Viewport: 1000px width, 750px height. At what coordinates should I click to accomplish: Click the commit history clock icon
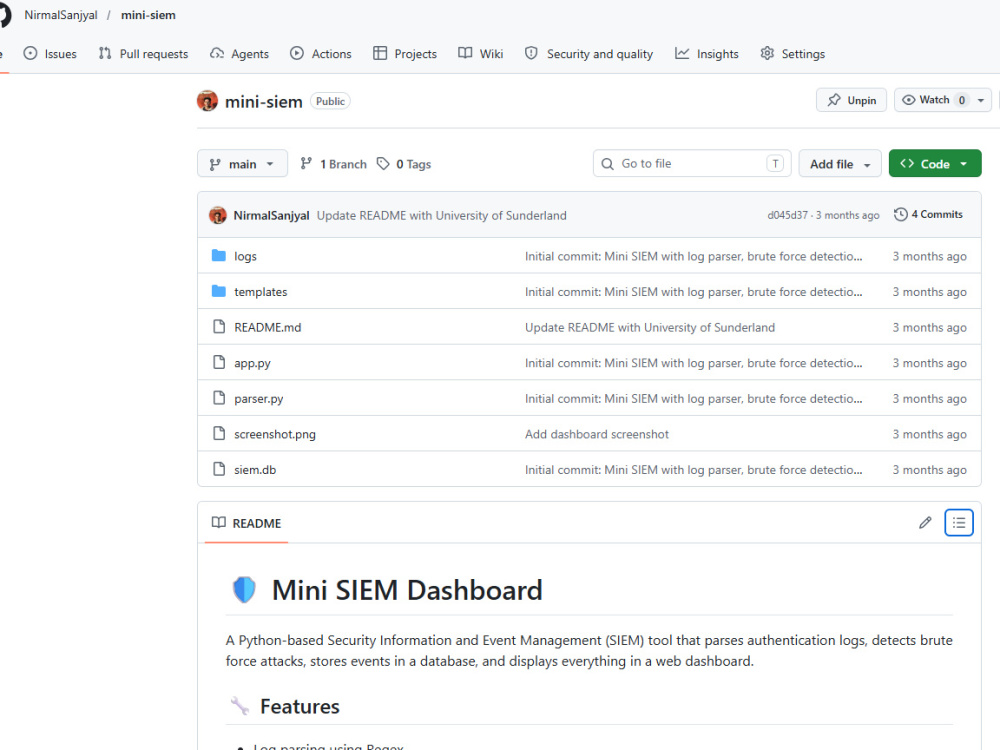pos(901,214)
